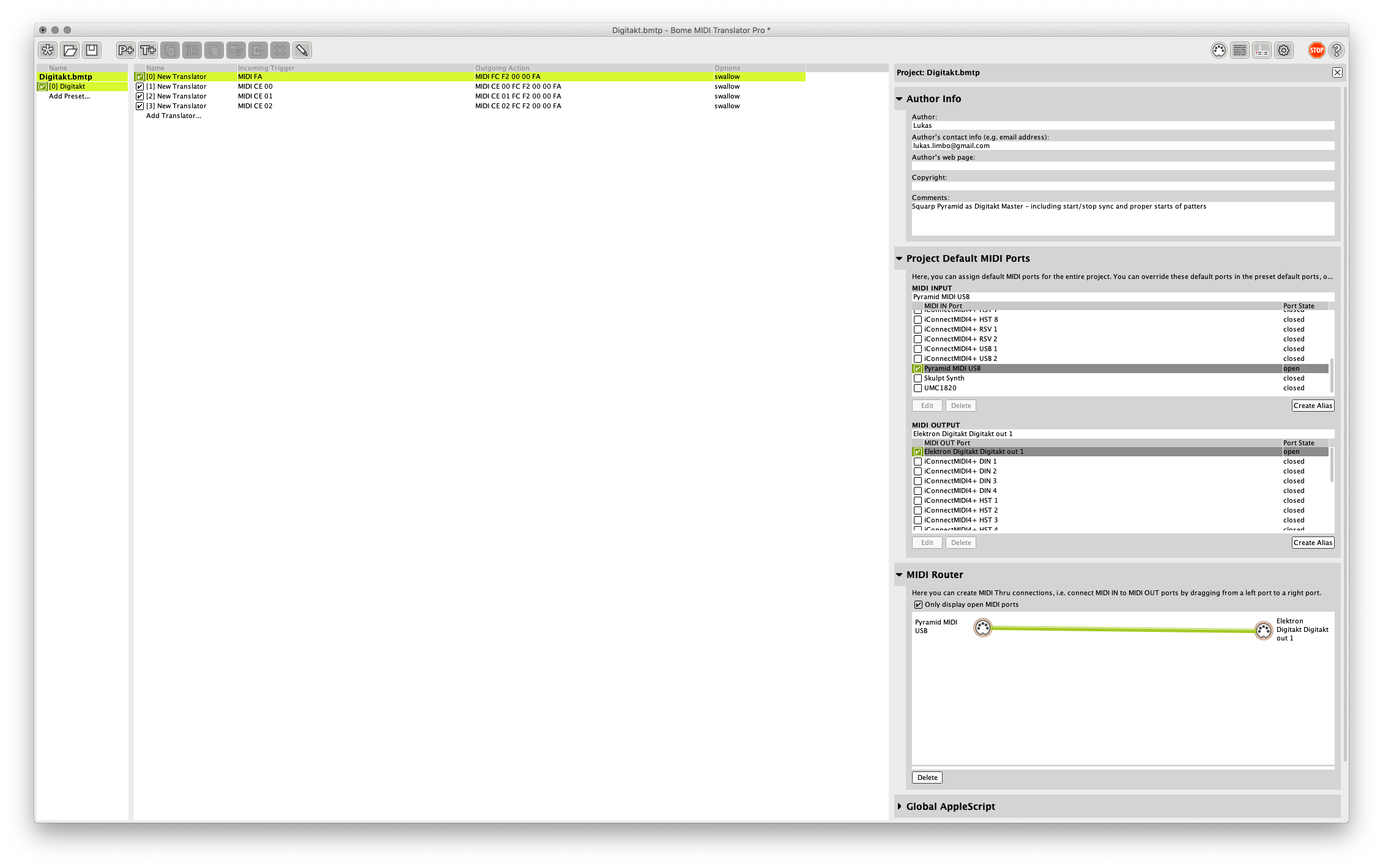1383x868 pixels.
Task: Disable translator [0] MIDI FA checkbox
Action: 139,77
